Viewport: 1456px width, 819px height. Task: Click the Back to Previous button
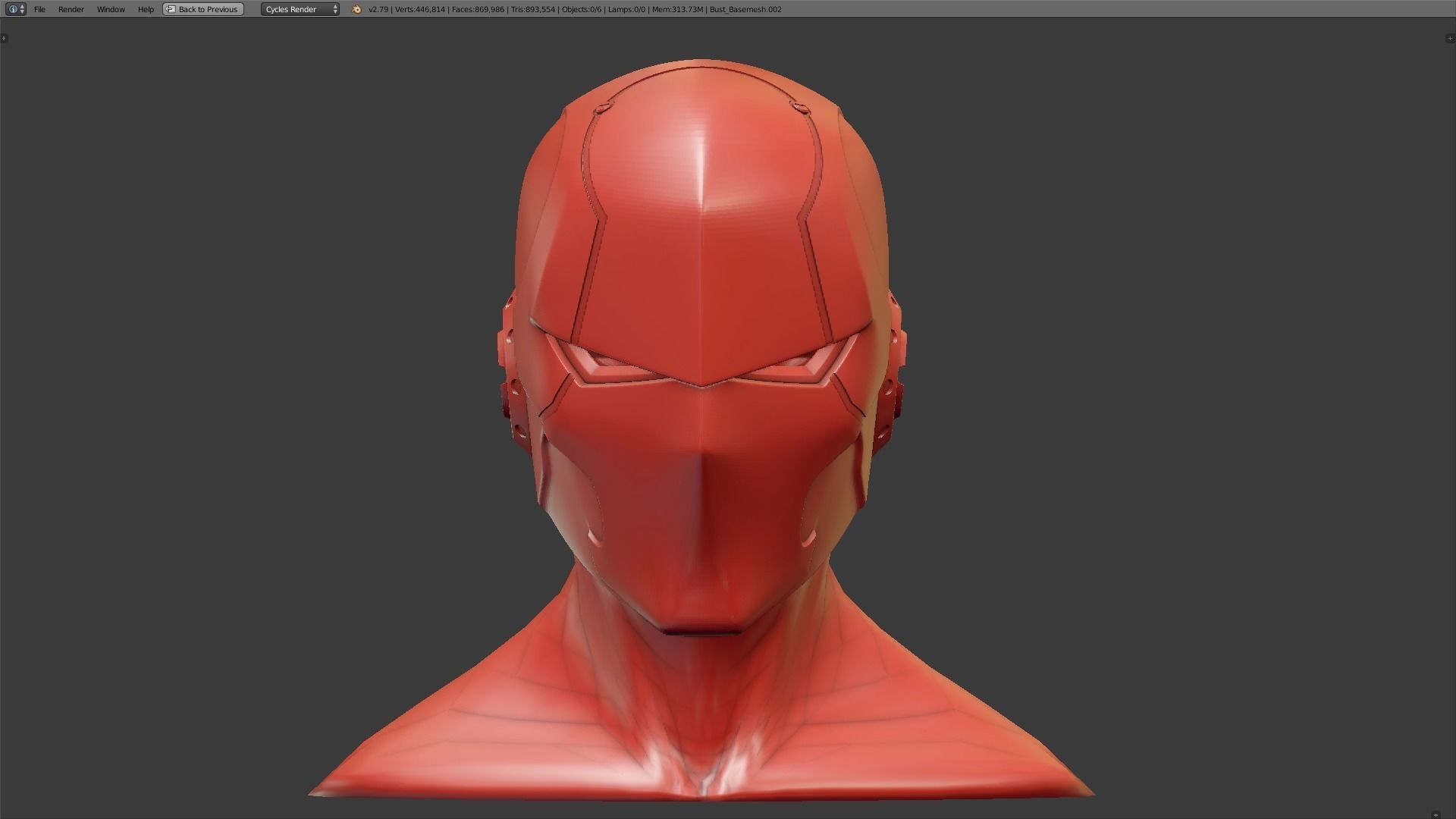[x=203, y=9]
